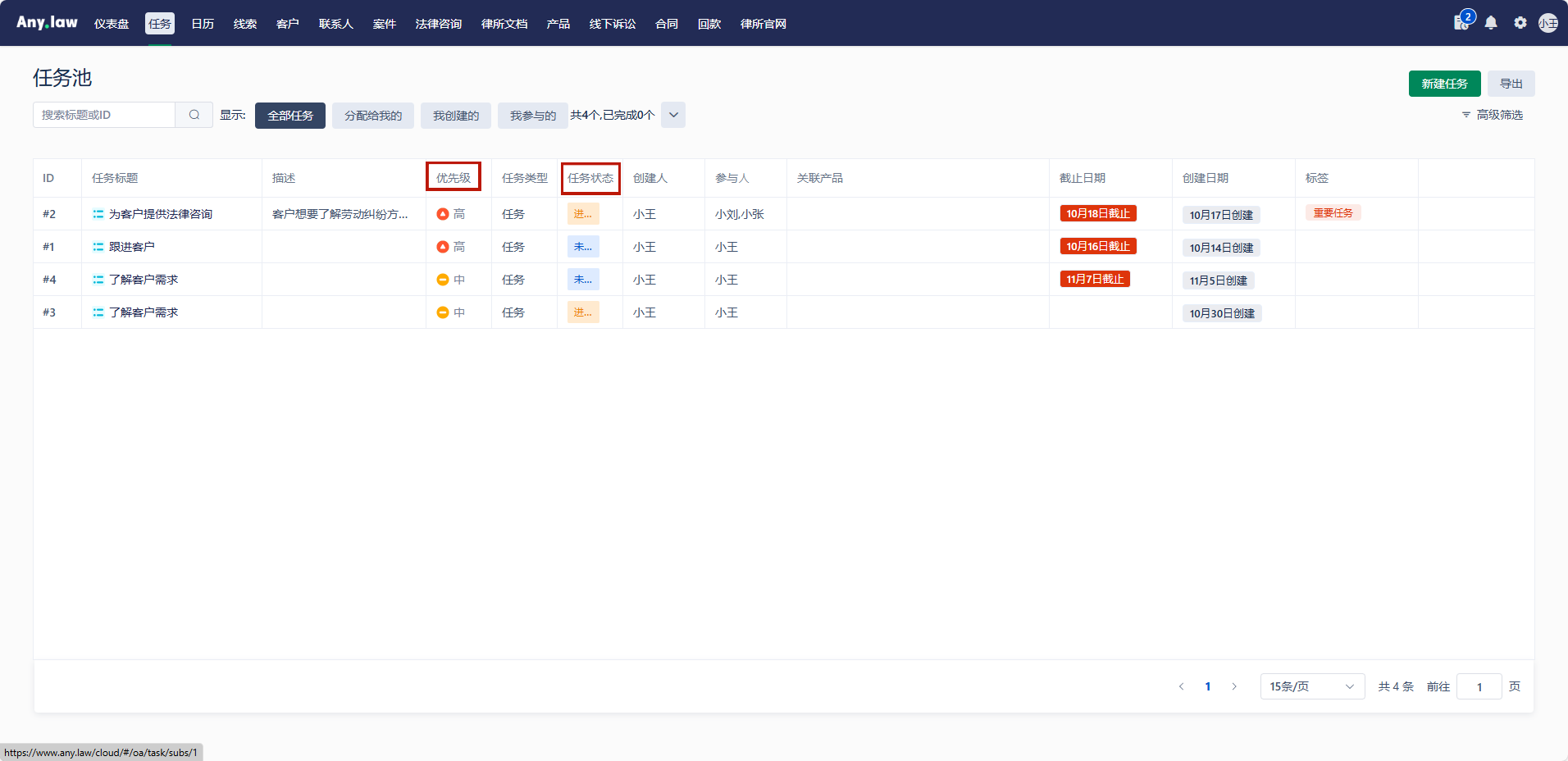Click the 导出 button
Image resolution: width=1568 pixels, height=761 pixels.
(x=1511, y=84)
